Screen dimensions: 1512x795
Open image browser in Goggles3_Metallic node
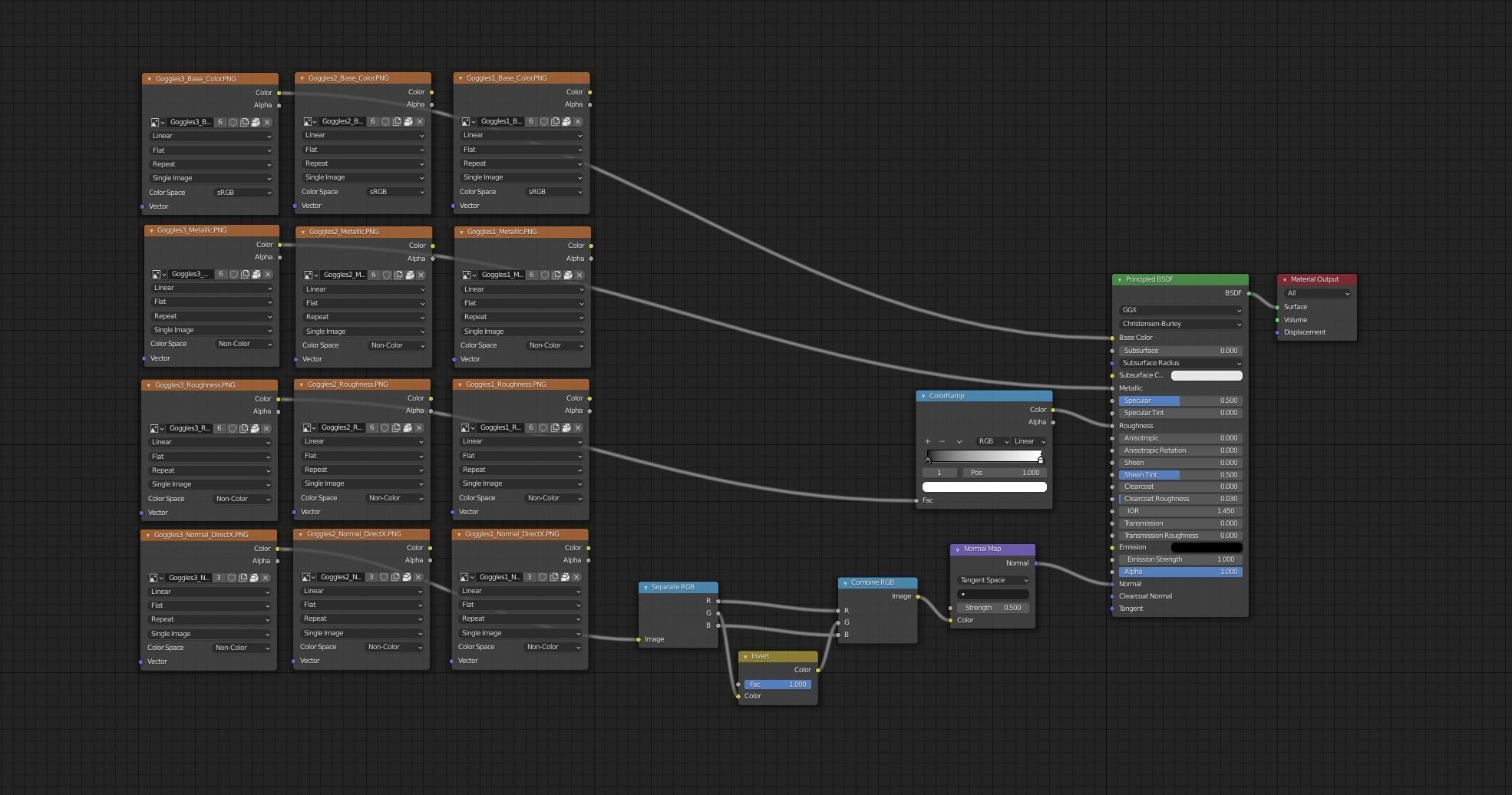click(x=158, y=274)
